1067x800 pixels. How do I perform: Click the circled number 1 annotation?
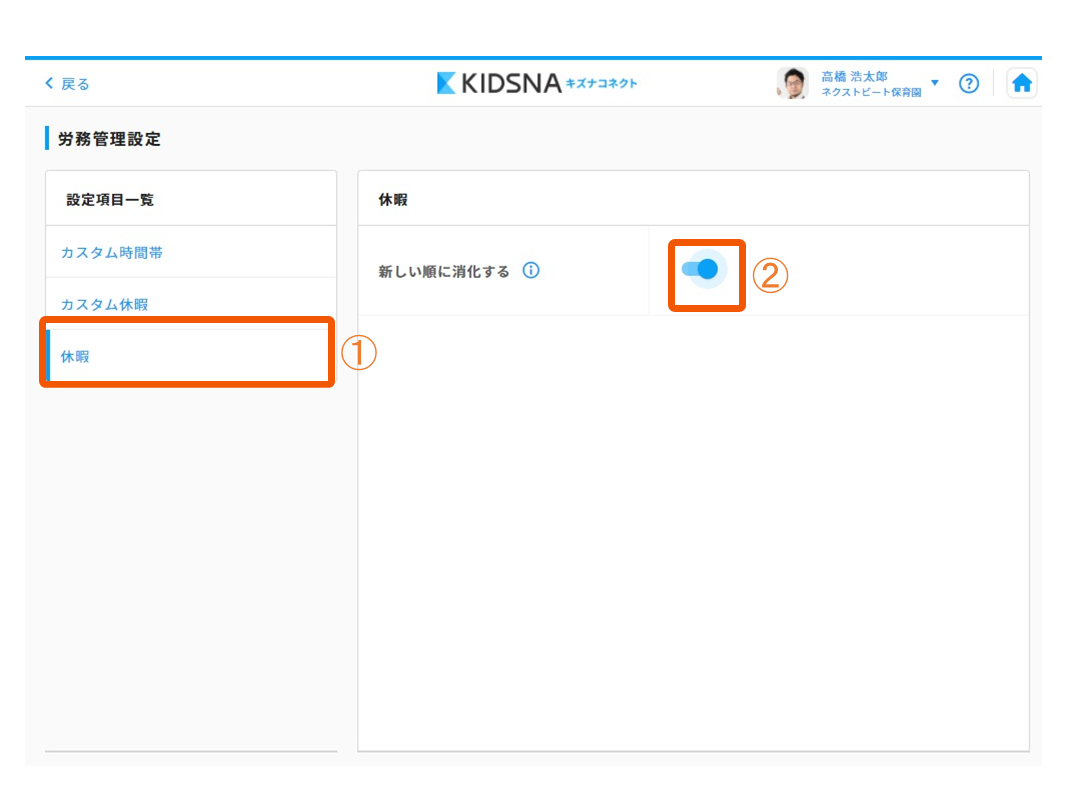tap(358, 352)
